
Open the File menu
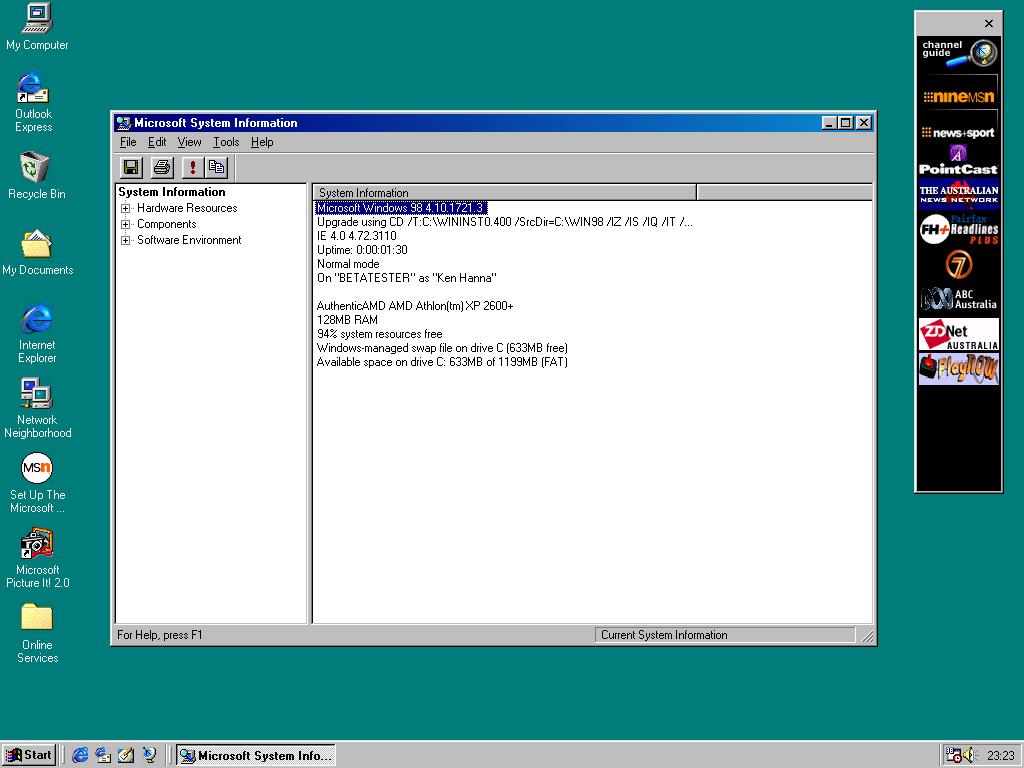[x=128, y=142]
